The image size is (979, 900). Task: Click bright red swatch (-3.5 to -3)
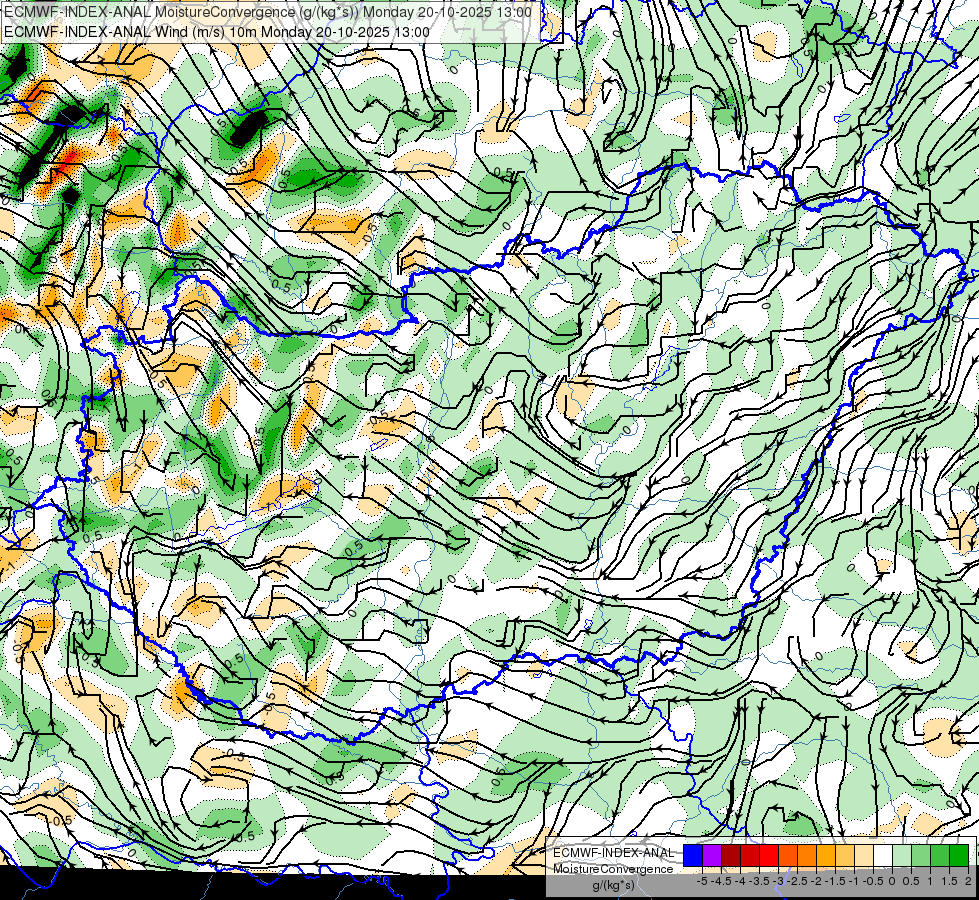tap(769, 856)
